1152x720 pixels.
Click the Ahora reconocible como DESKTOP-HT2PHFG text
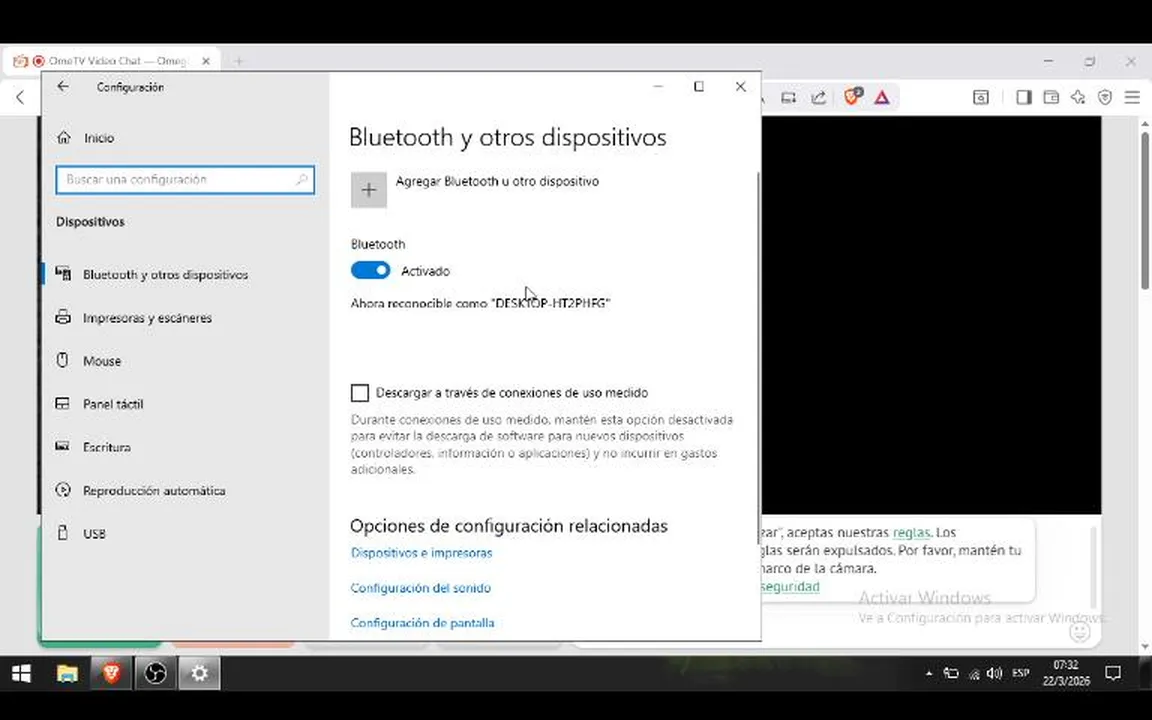pyautogui.click(x=480, y=303)
